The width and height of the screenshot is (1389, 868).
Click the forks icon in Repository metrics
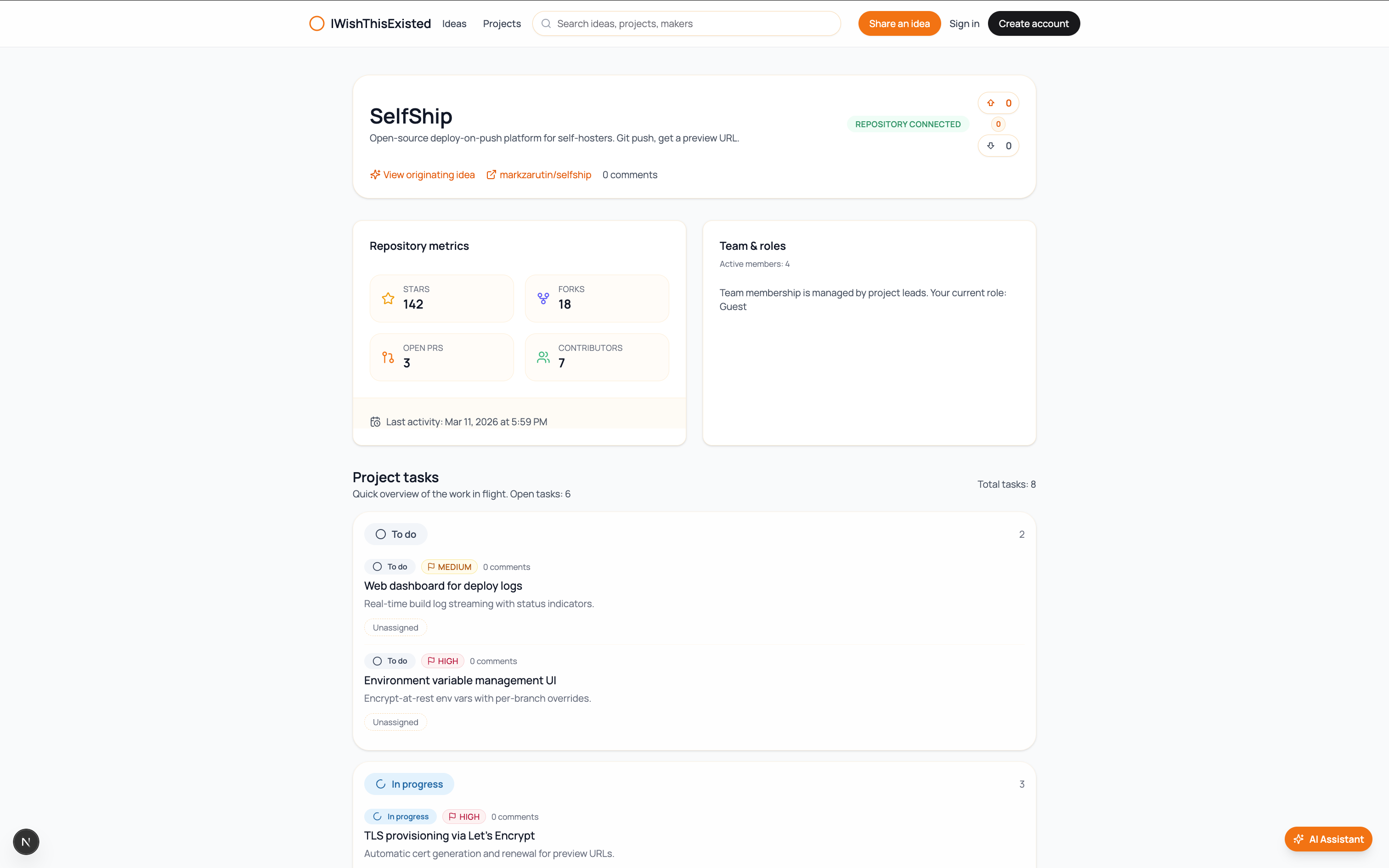point(543,299)
